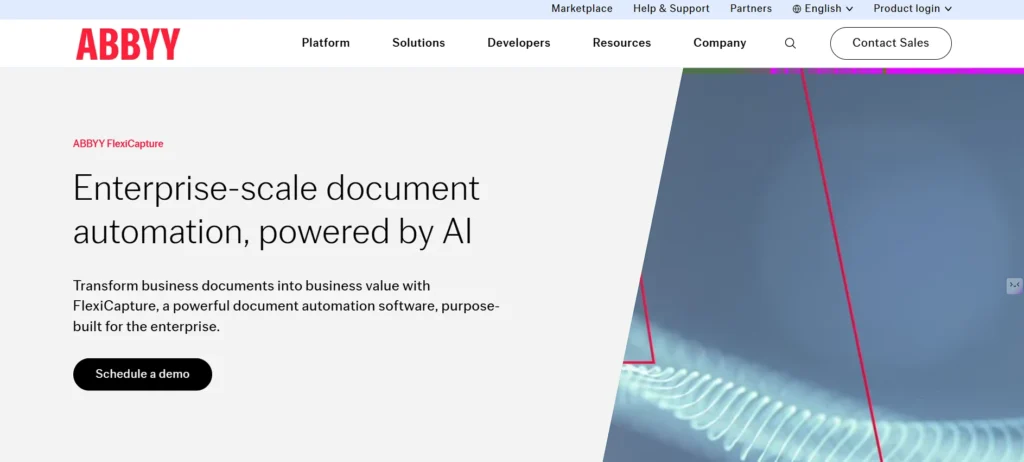Click the ABBYY logo
The image size is (1024, 462).
tap(128, 44)
